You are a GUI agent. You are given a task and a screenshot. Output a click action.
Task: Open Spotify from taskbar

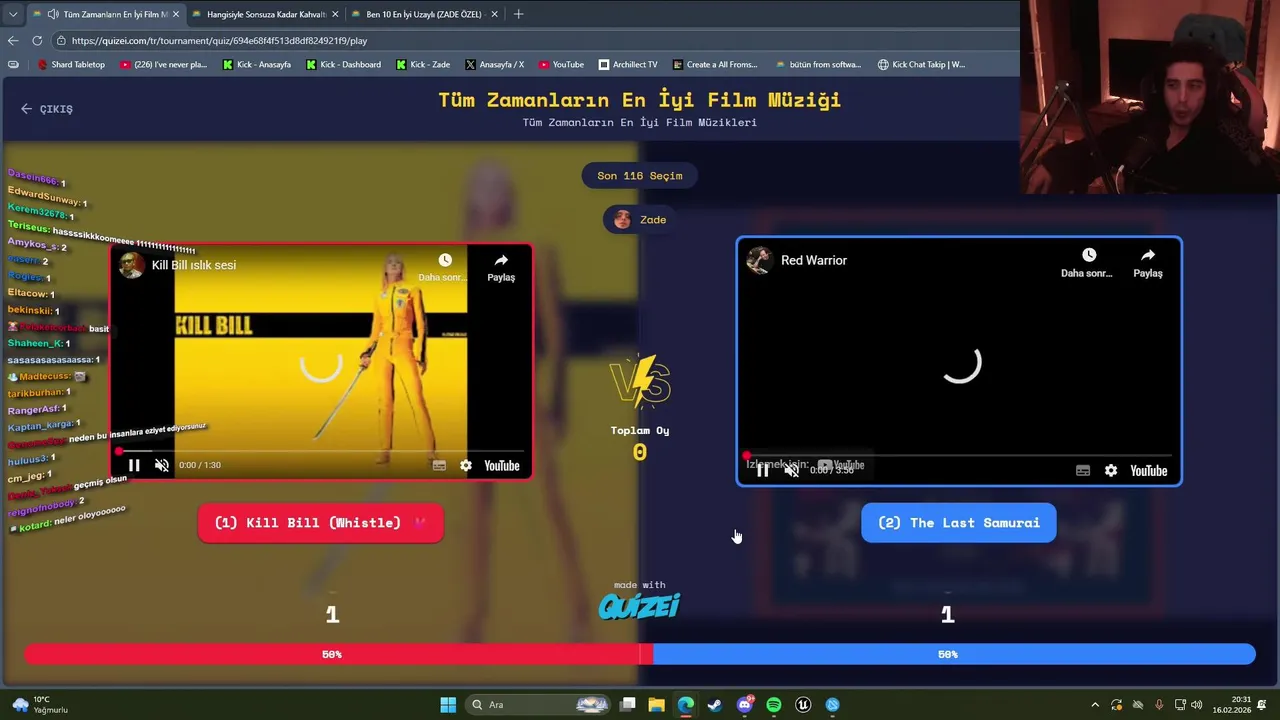pos(774,705)
